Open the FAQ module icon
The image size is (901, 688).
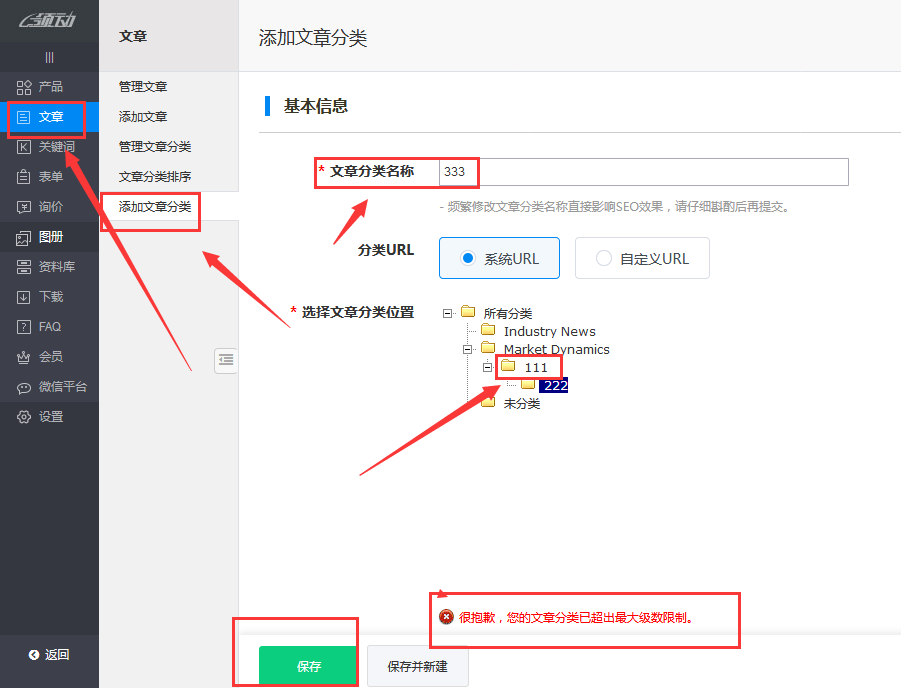pyautogui.click(x=22, y=326)
